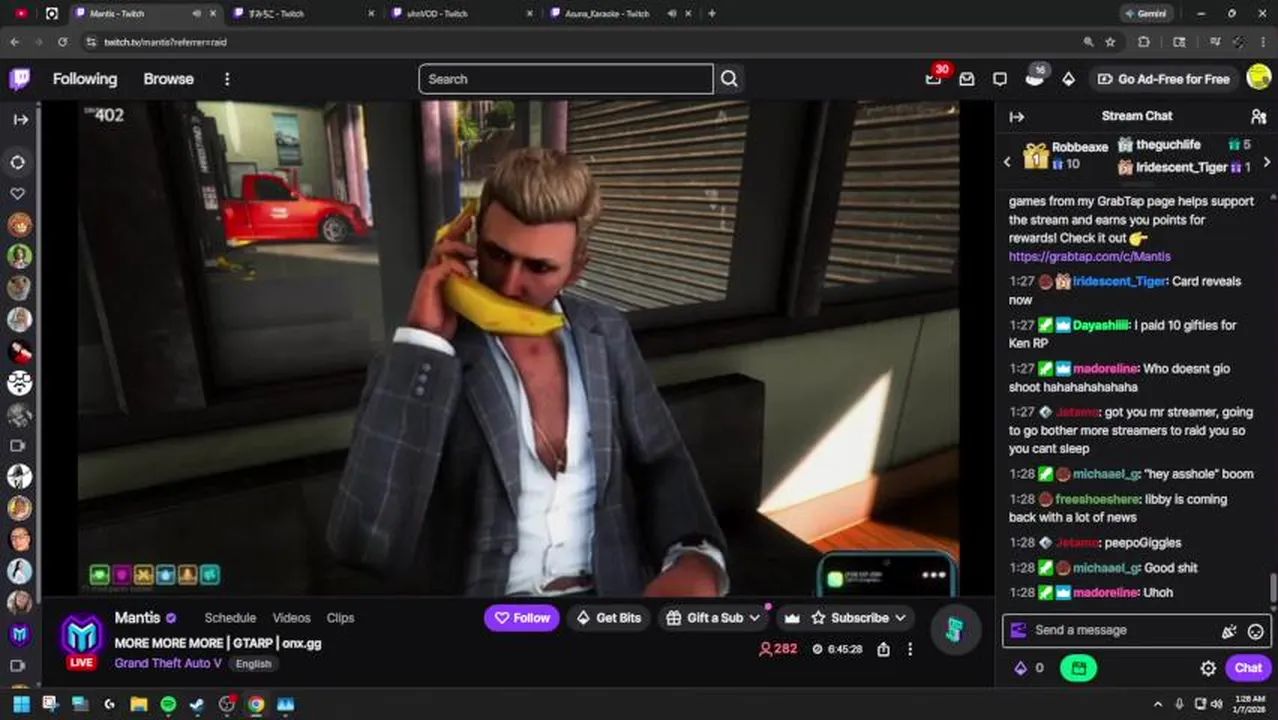This screenshot has width=1278, height=720.
Task: Open the hype icon with 16 badge
Action: coord(1035,78)
